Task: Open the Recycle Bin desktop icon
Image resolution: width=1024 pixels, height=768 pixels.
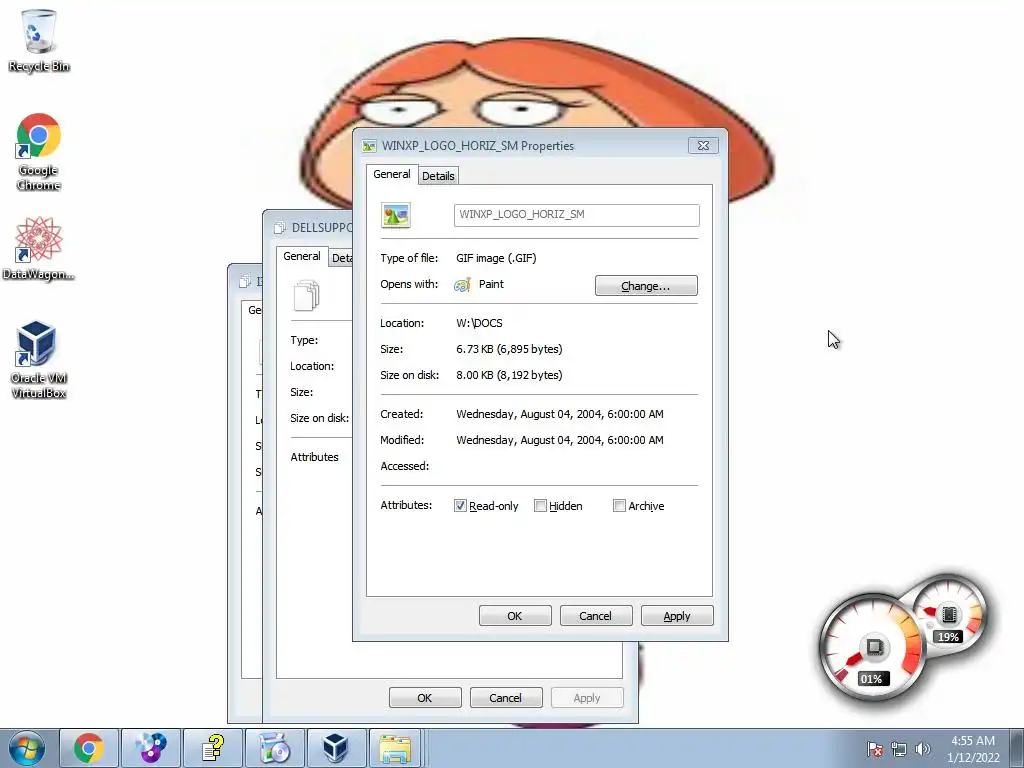Action: [x=39, y=40]
